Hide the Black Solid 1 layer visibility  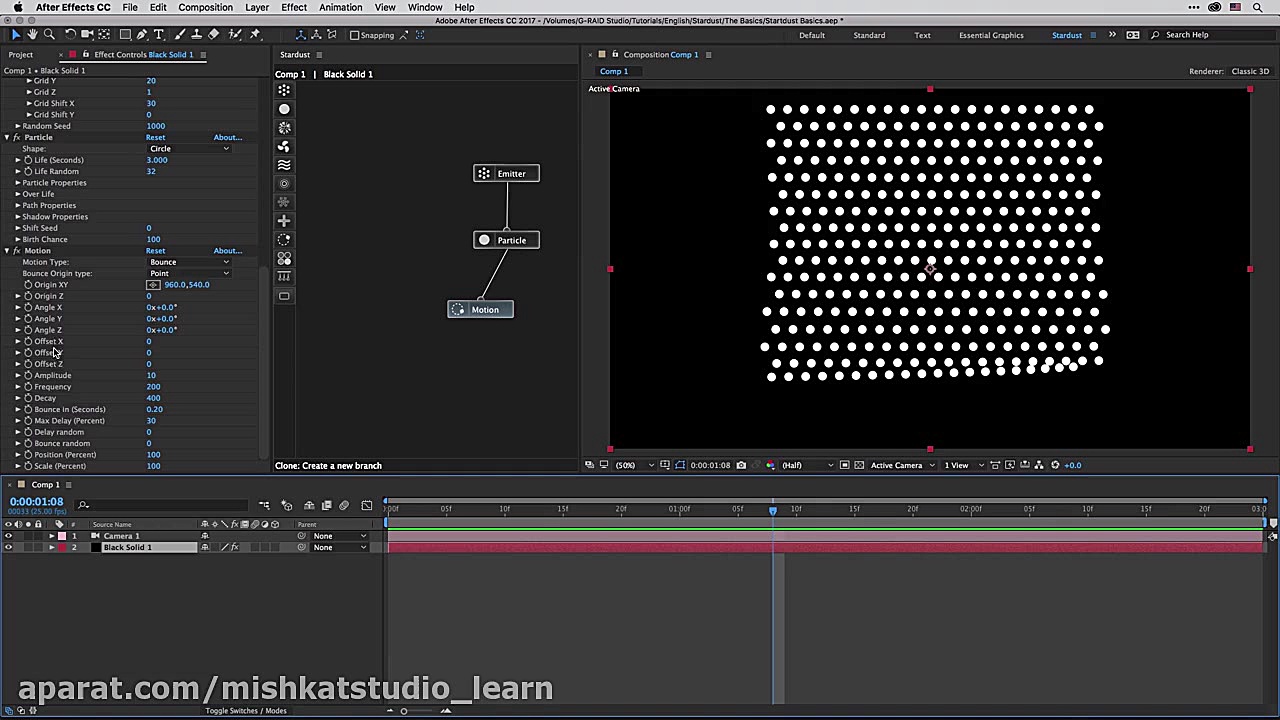coord(8,547)
